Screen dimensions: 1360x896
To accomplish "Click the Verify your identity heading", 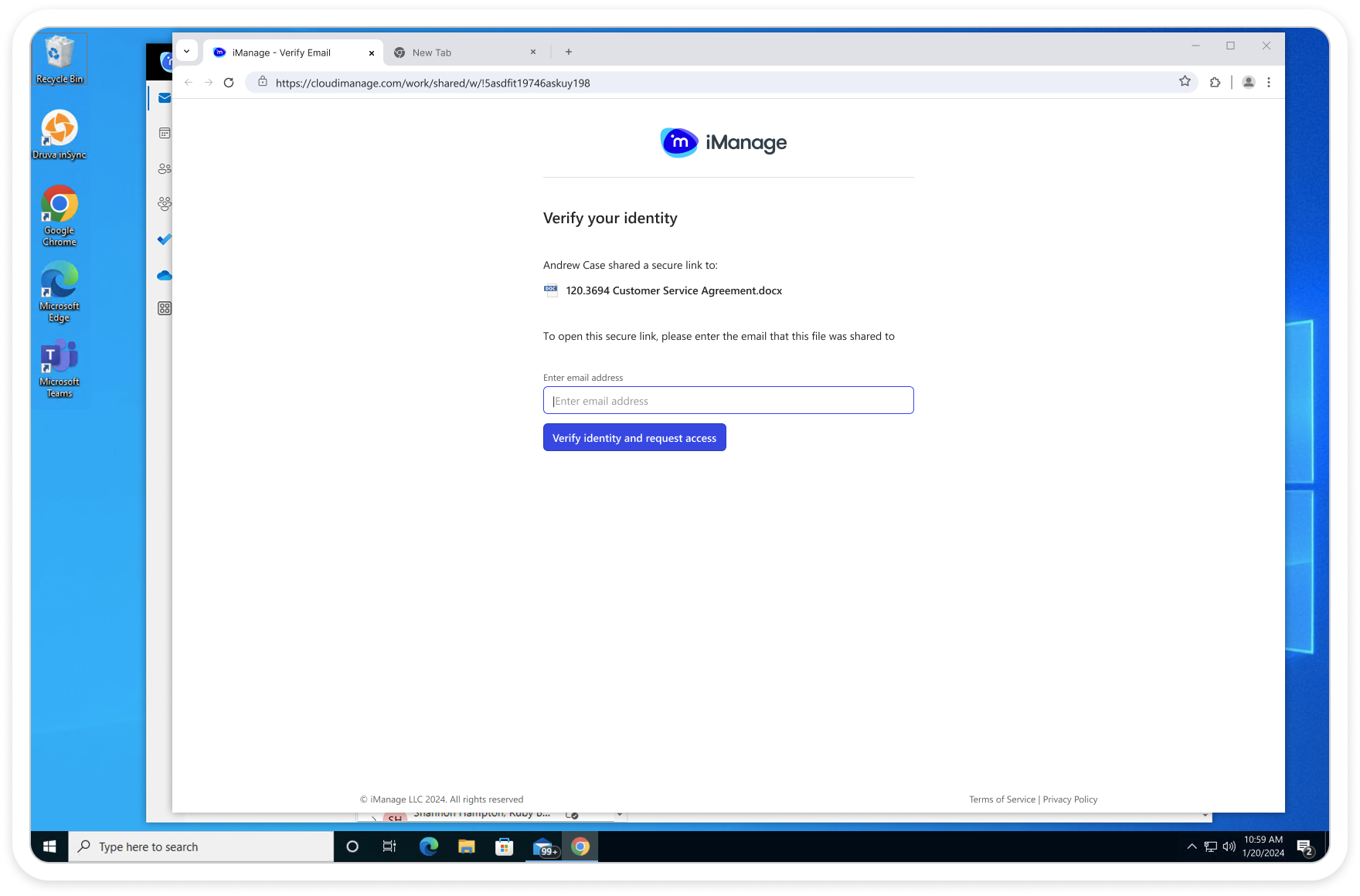I will pos(610,218).
